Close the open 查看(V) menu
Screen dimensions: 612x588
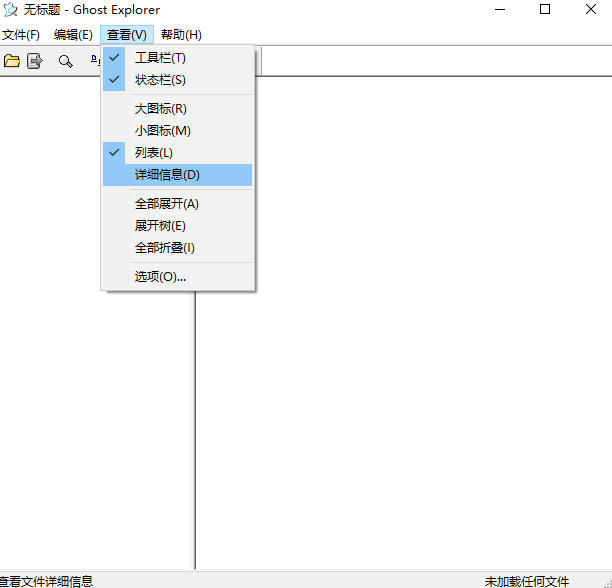[127, 35]
